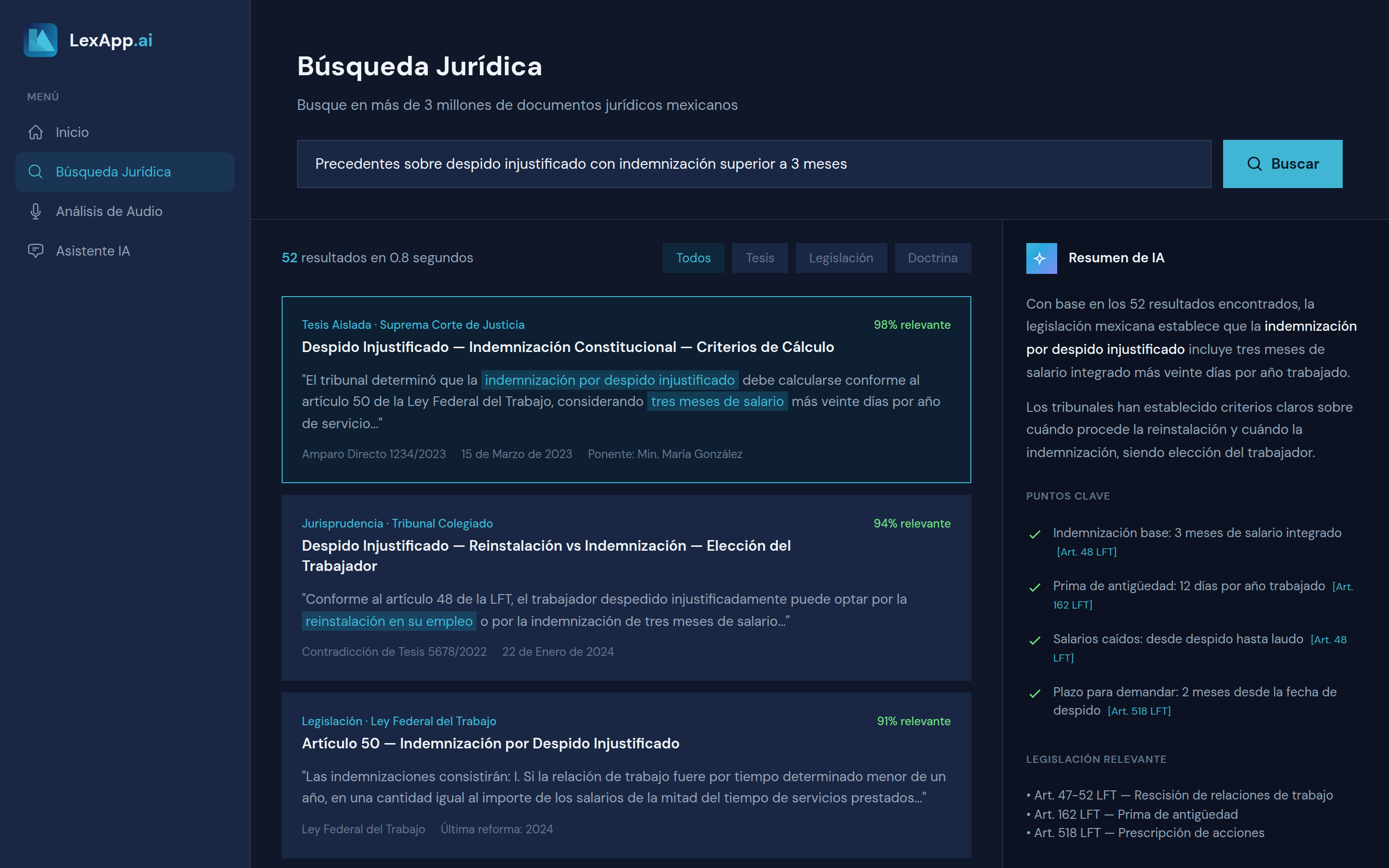Screen dimensions: 1389x868
Task: Select the Inicio home icon in the sidebar
Action: (x=36, y=132)
